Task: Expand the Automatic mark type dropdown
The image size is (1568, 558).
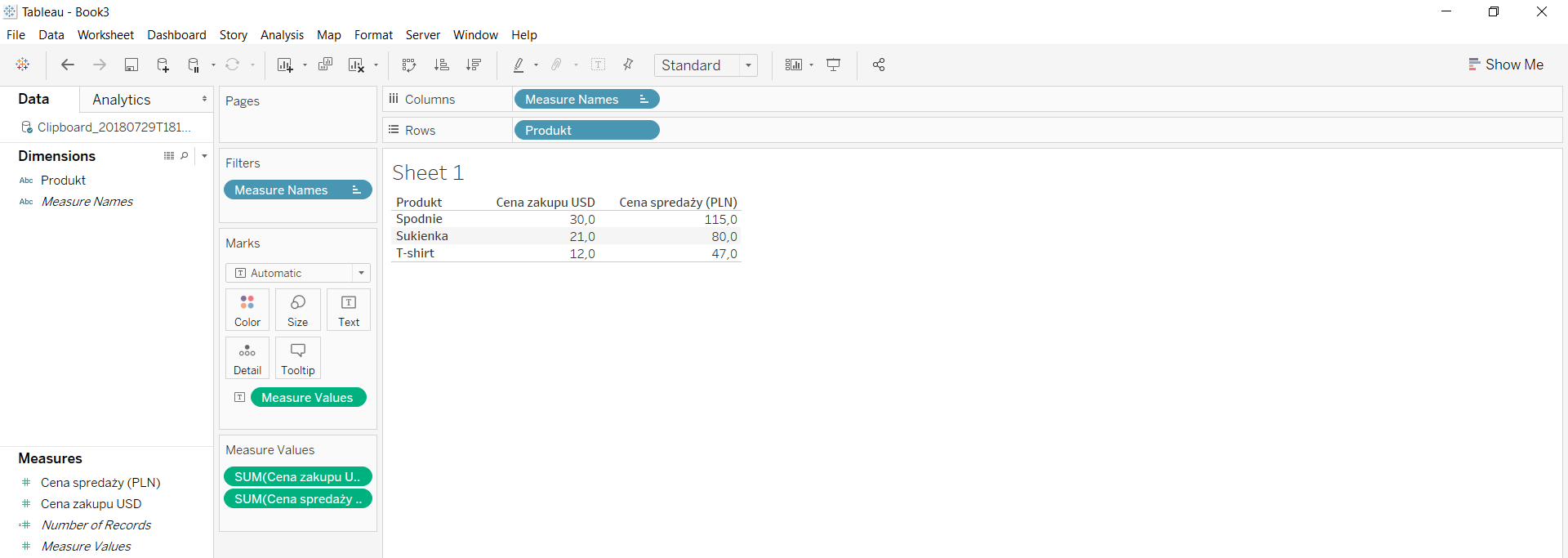Action: coord(361,273)
